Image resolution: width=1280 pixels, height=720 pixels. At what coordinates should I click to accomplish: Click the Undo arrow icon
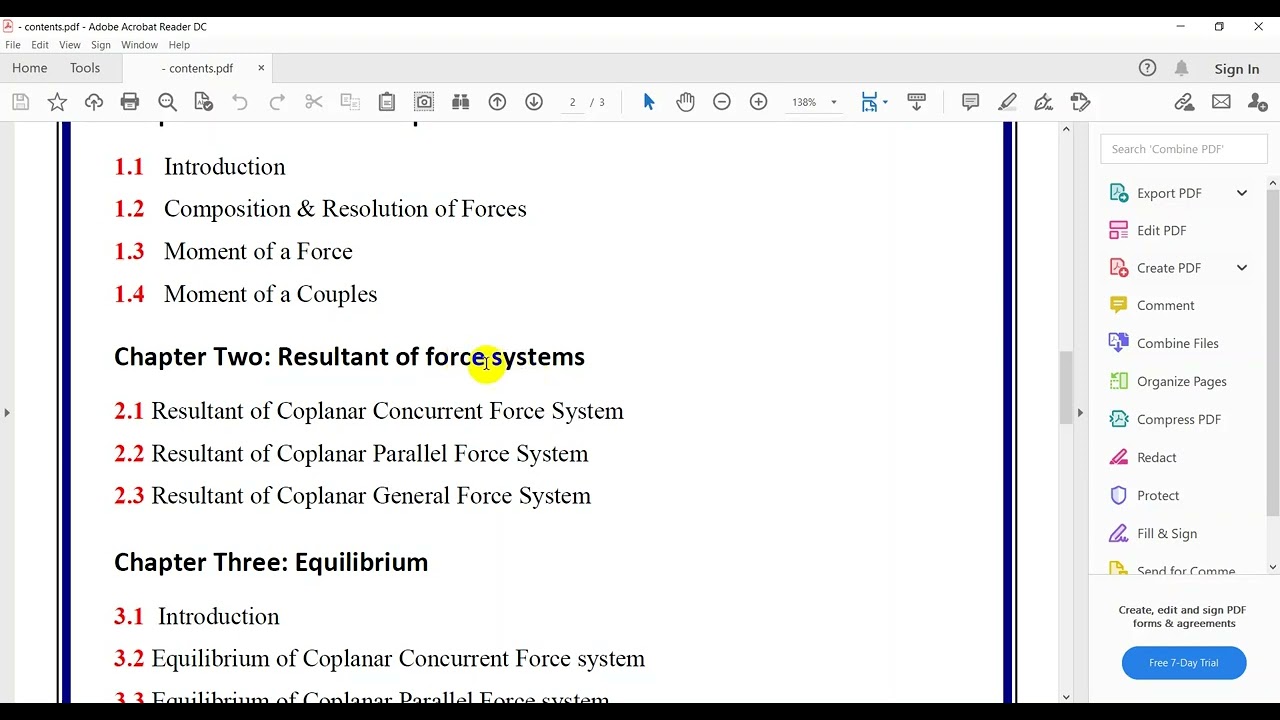240,102
